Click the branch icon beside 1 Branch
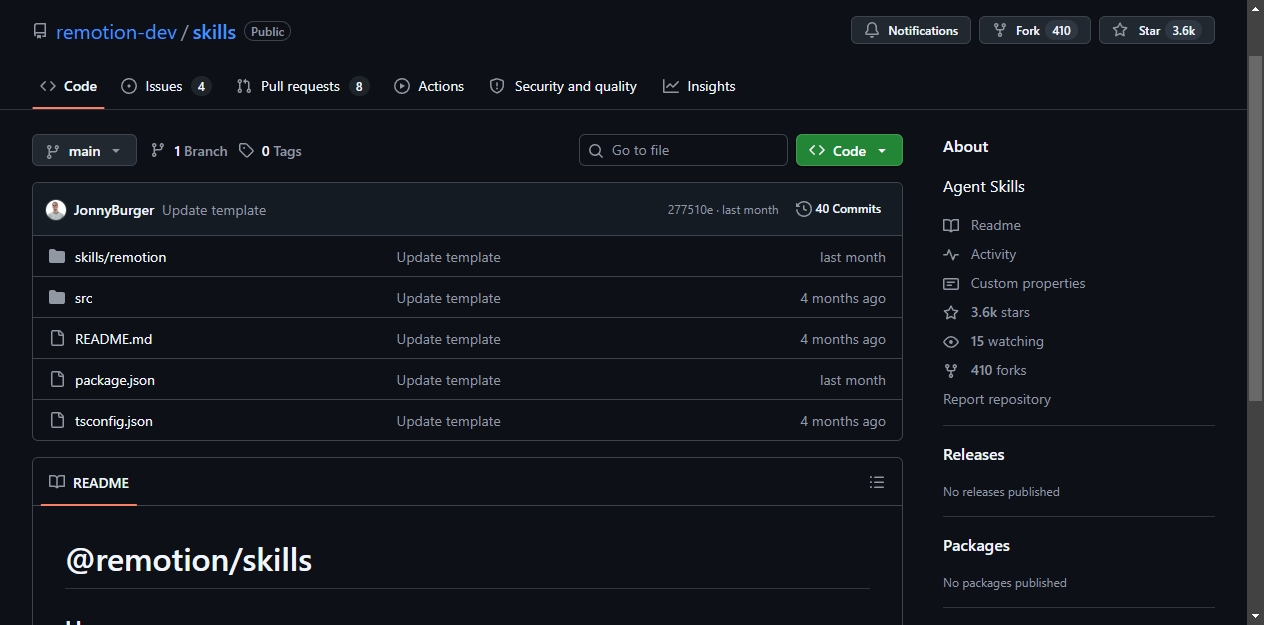 click(x=158, y=151)
